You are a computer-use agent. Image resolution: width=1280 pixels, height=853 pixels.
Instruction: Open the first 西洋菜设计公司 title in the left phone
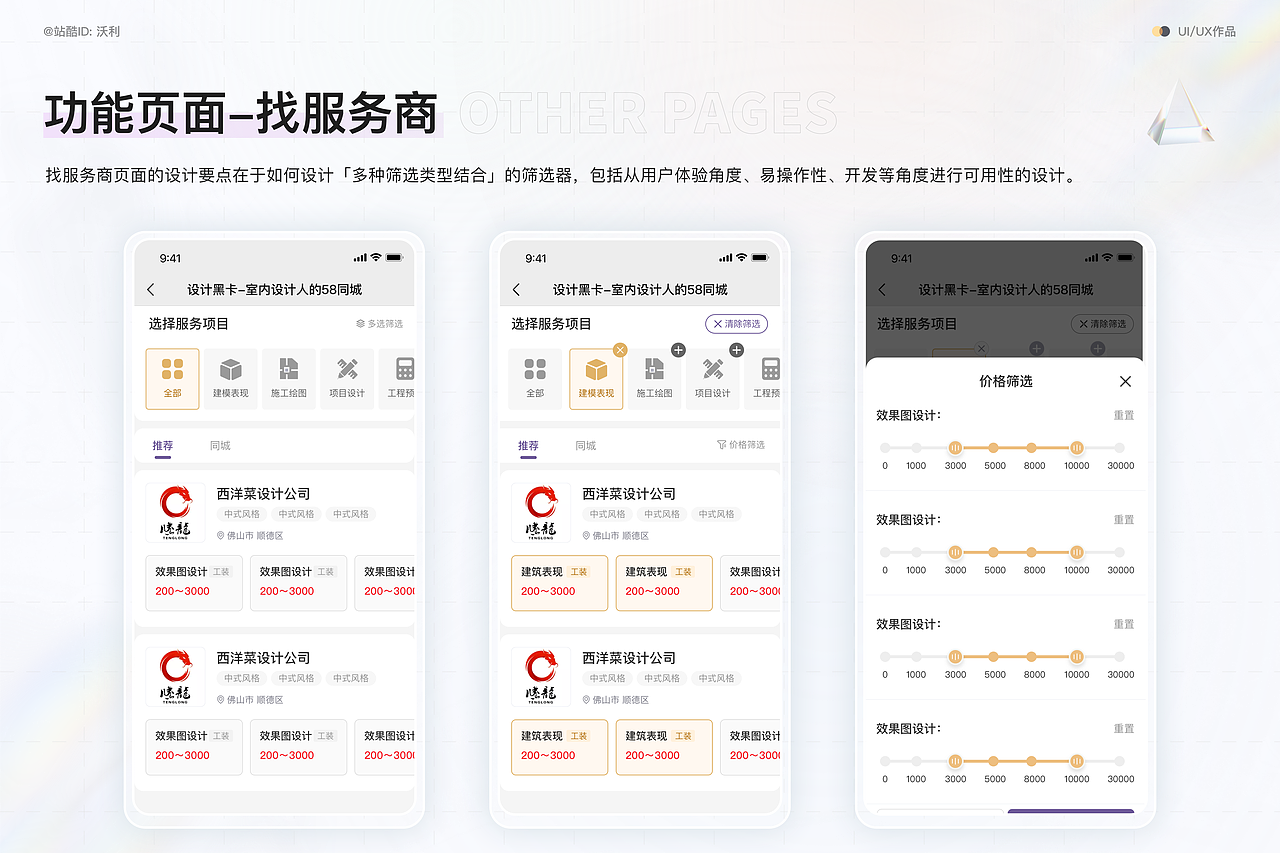(264, 494)
